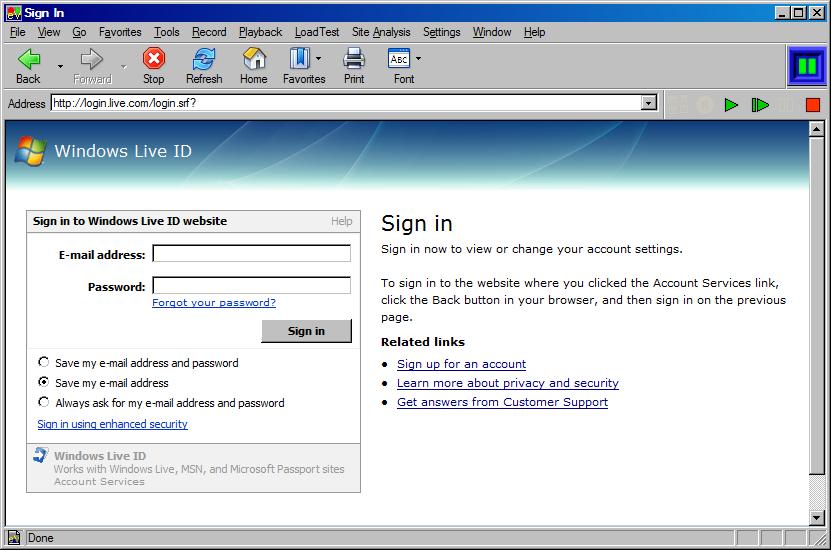The image size is (831, 550).
Task: Click Help link in sign-in box header
Action: [342, 221]
